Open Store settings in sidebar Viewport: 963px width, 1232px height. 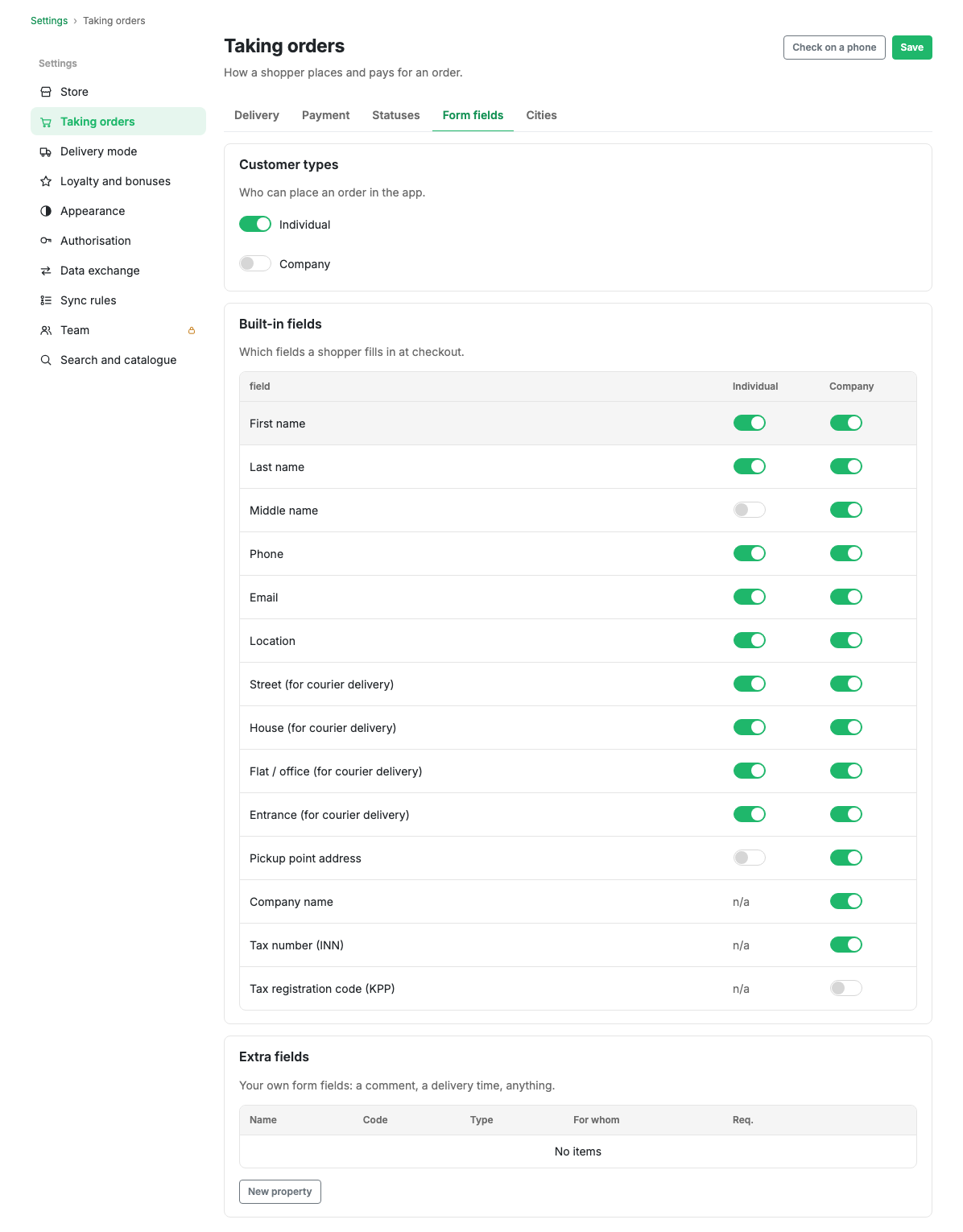(118, 92)
